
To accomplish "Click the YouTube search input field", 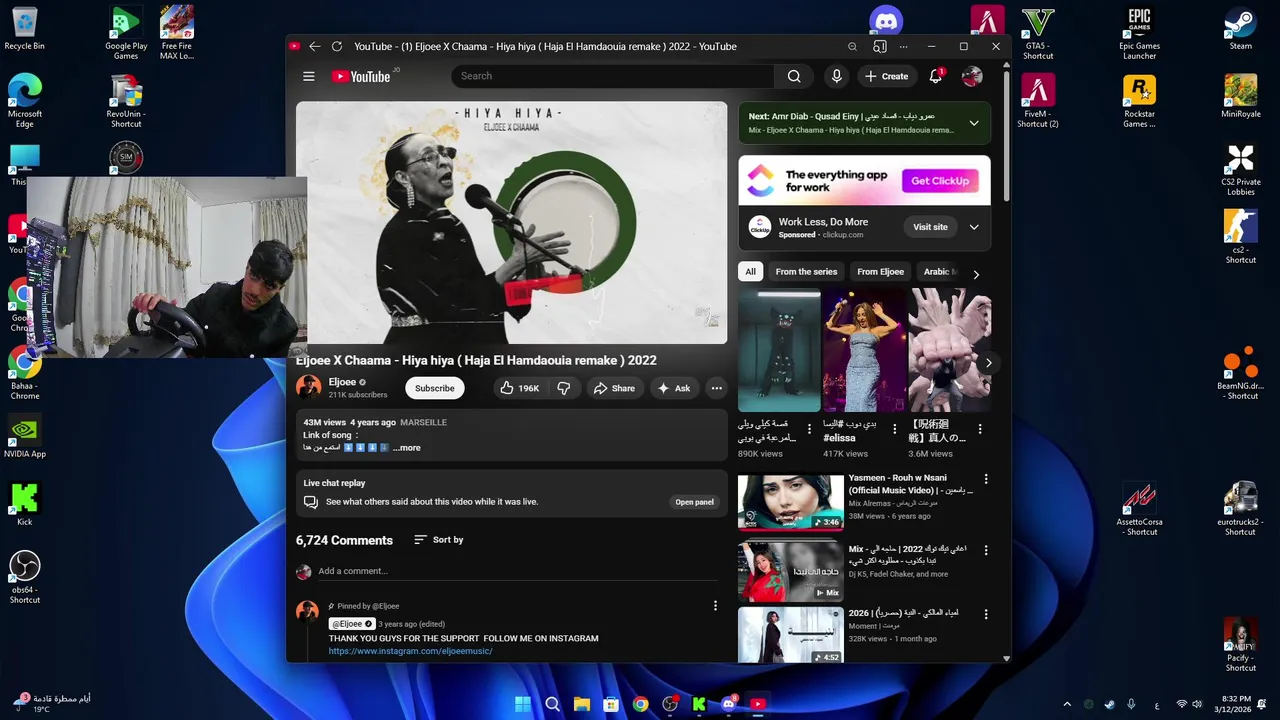I will click(x=612, y=76).
